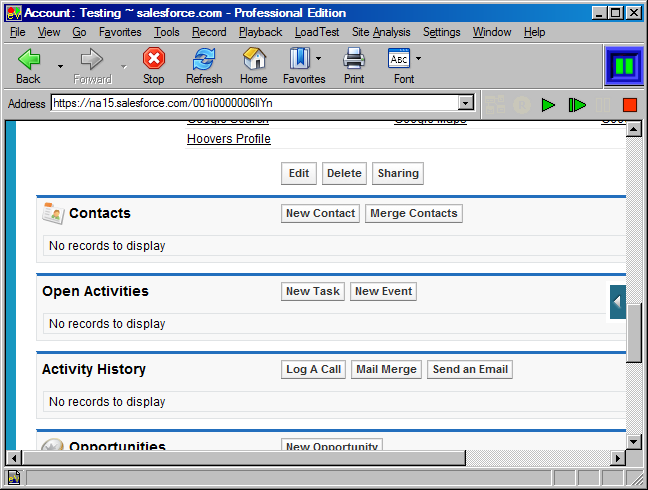
Task: Click the status bar page icon
Action: coord(14,478)
